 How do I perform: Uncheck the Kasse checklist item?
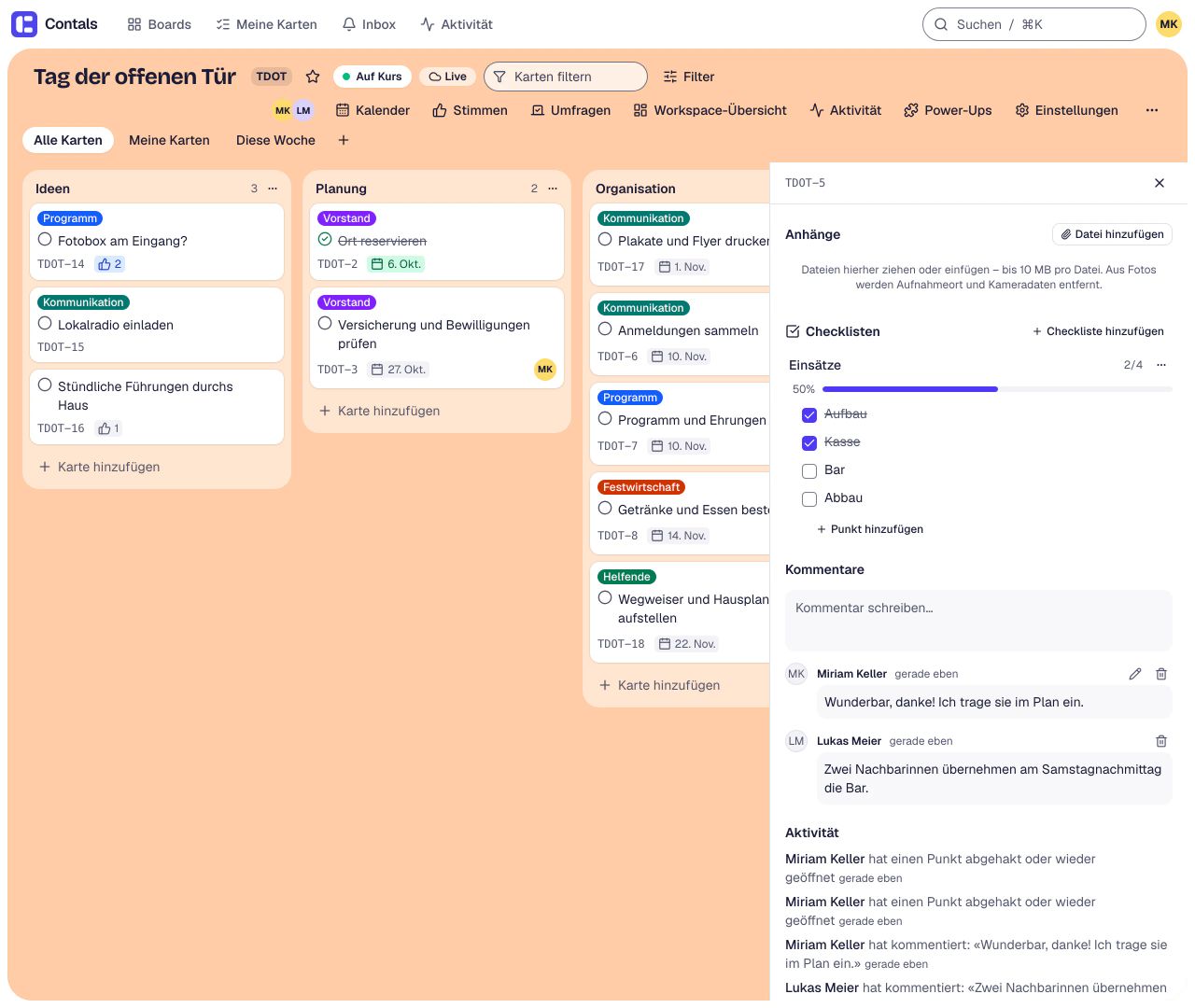(809, 442)
